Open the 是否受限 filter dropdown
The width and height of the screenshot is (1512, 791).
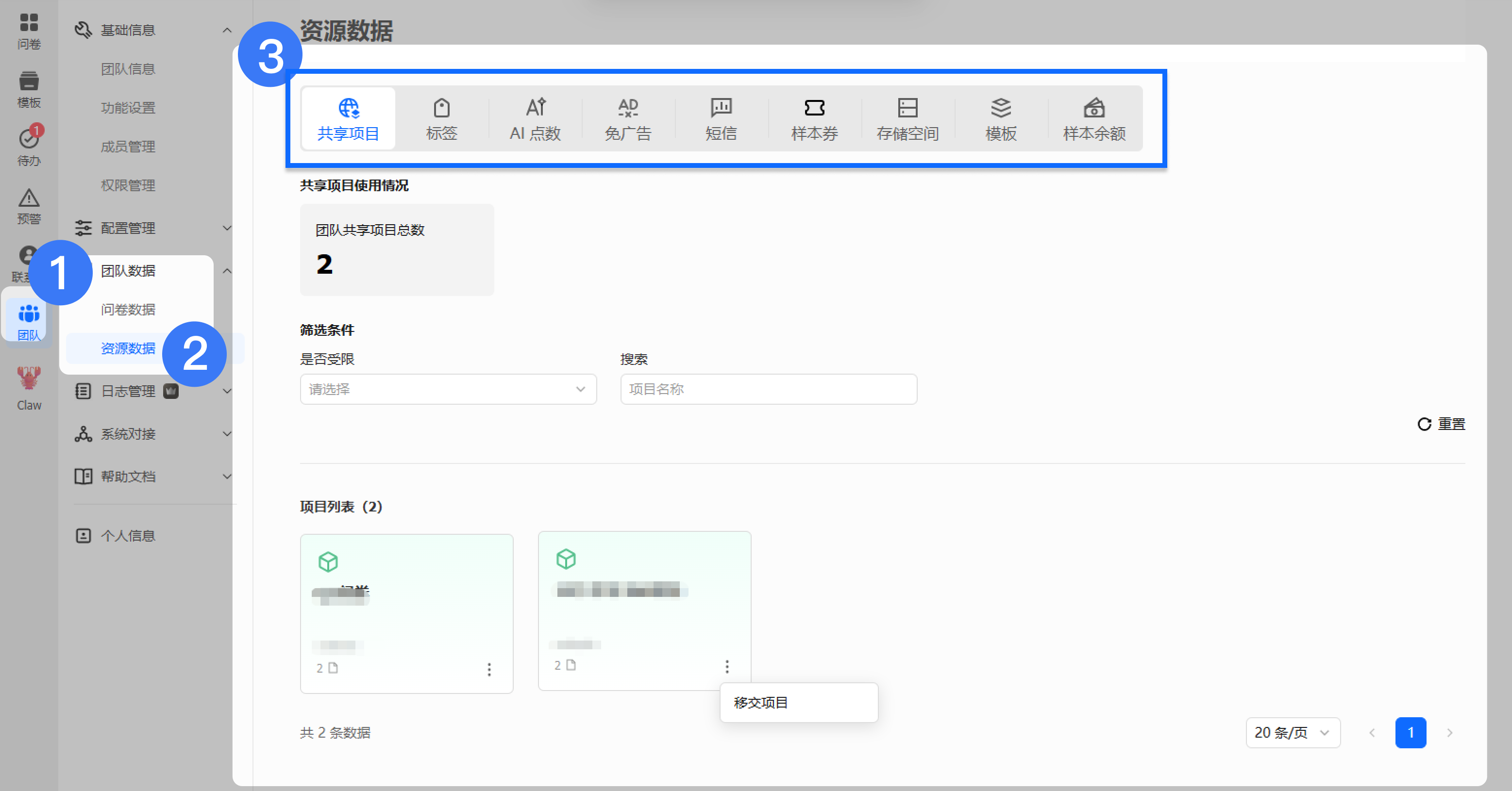pos(449,389)
